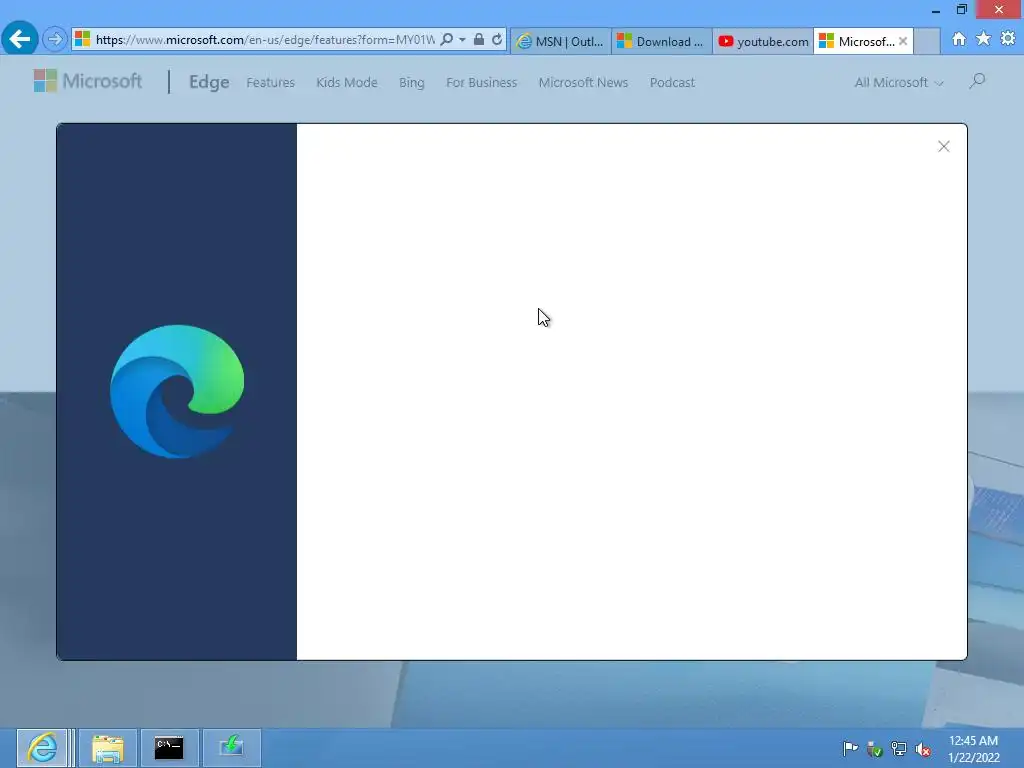View the security lock icon report

[x=479, y=40]
